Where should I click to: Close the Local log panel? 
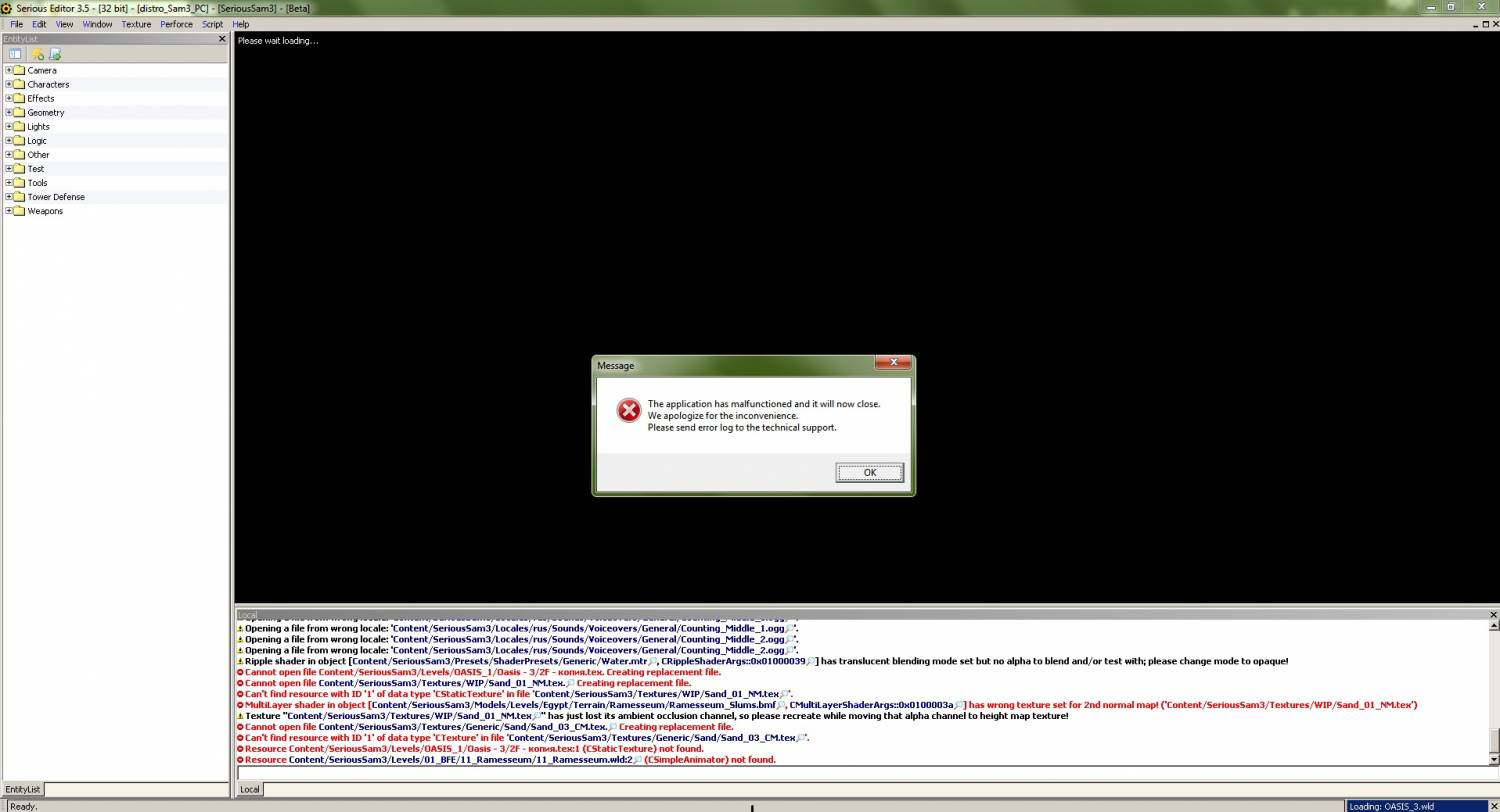tap(1494, 615)
